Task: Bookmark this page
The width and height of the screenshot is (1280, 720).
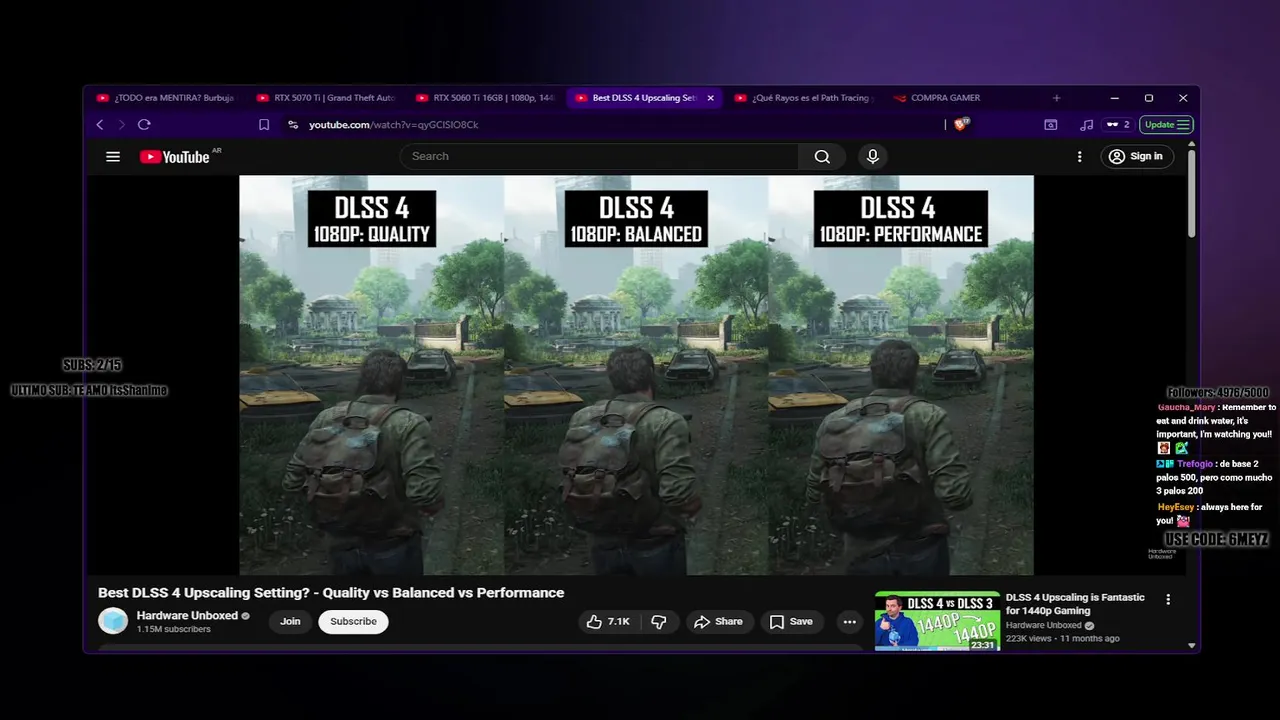Action: click(264, 125)
